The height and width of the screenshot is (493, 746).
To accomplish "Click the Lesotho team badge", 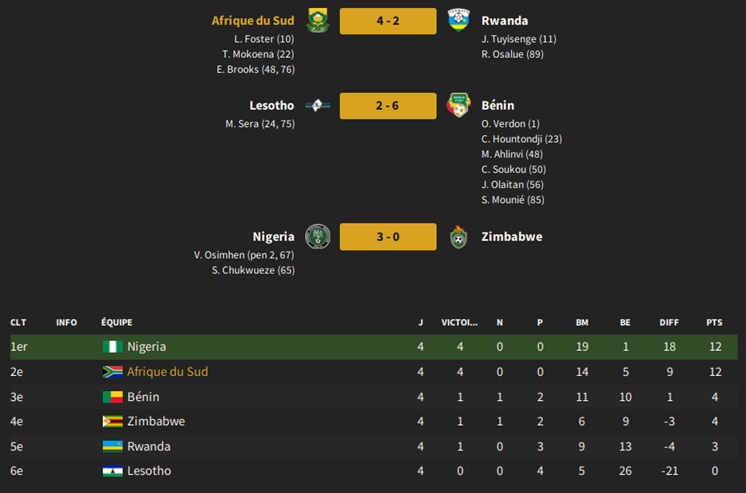I will tap(318, 105).
